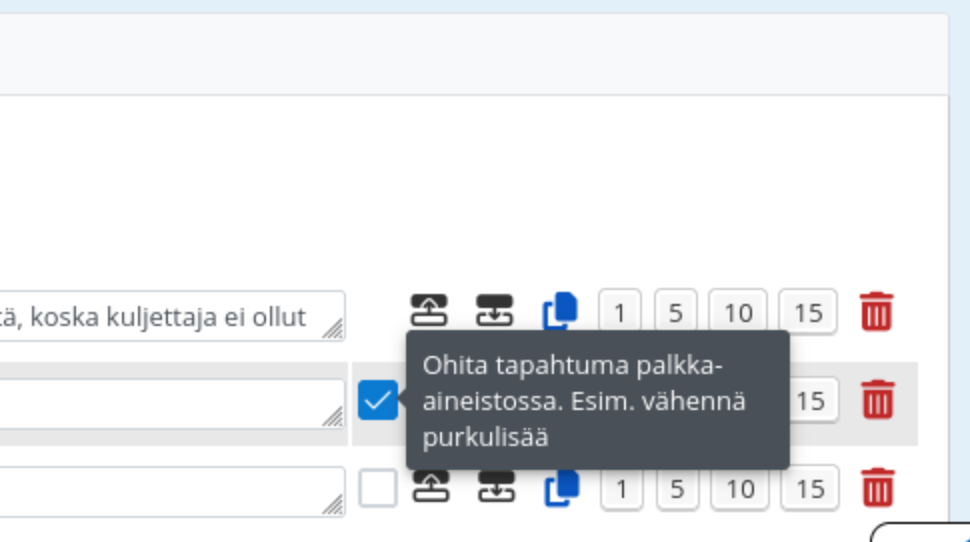The width and height of the screenshot is (970, 542).
Task: Copy the bottom row with blue copy icon
Action: (562, 488)
